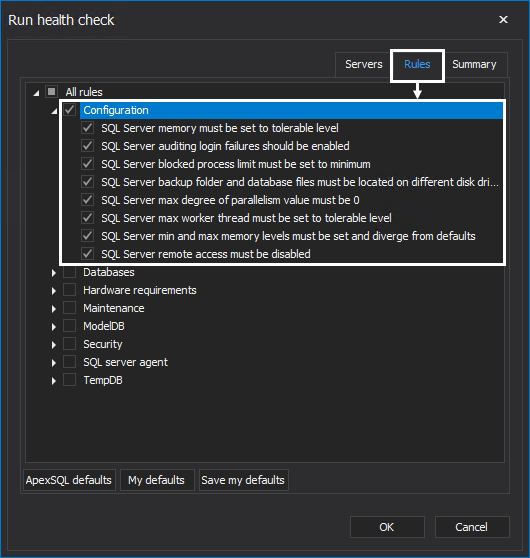Click Save my defaults button
The height and width of the screenshot is (558, 530).
coord(243,480)
